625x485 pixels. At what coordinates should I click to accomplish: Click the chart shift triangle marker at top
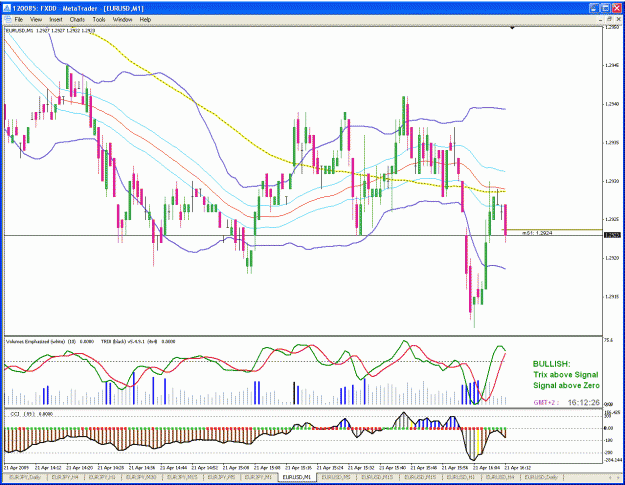[512, 27]
